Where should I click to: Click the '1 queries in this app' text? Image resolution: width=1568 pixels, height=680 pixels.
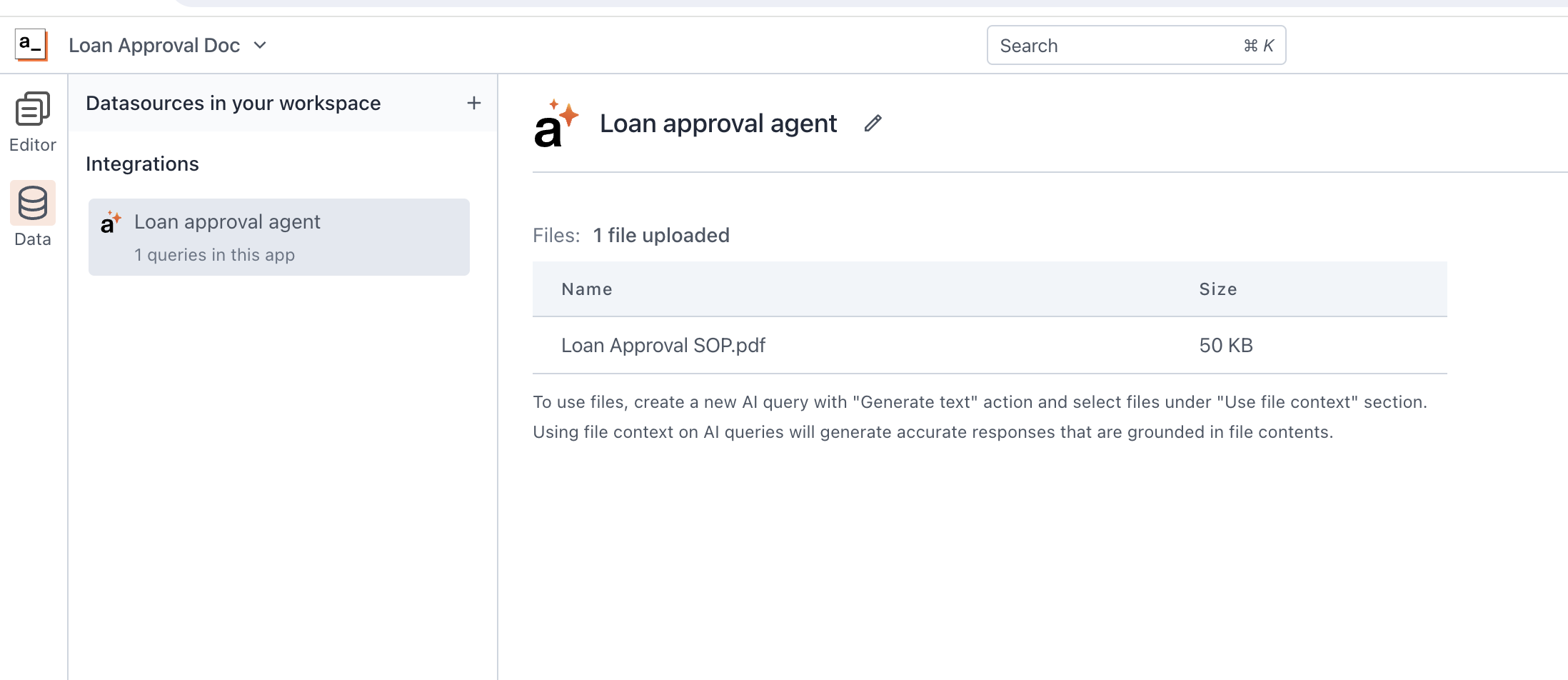click(x=214, y=255)
